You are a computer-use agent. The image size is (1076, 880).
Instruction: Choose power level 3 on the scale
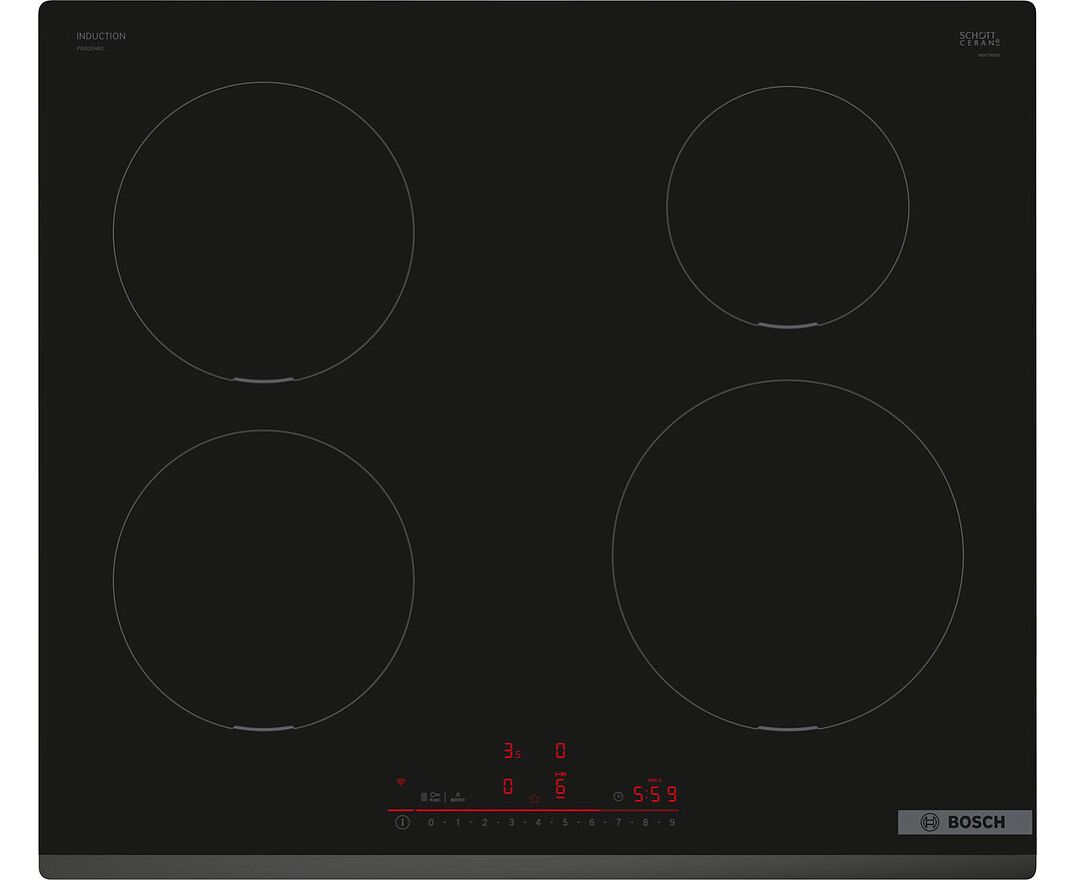coord(511,822)
